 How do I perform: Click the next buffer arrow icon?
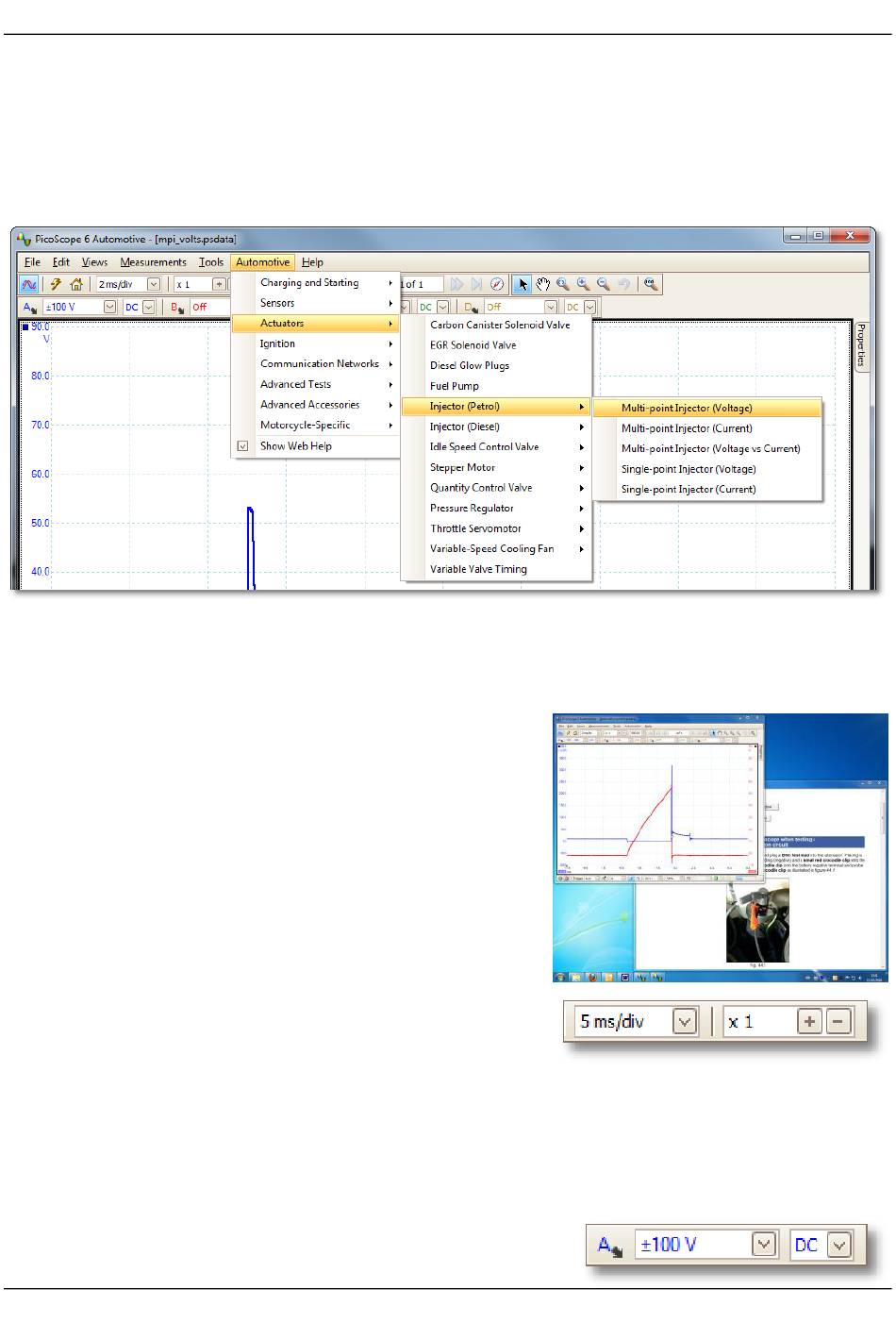pyautogui.click(x=457, y=284)
